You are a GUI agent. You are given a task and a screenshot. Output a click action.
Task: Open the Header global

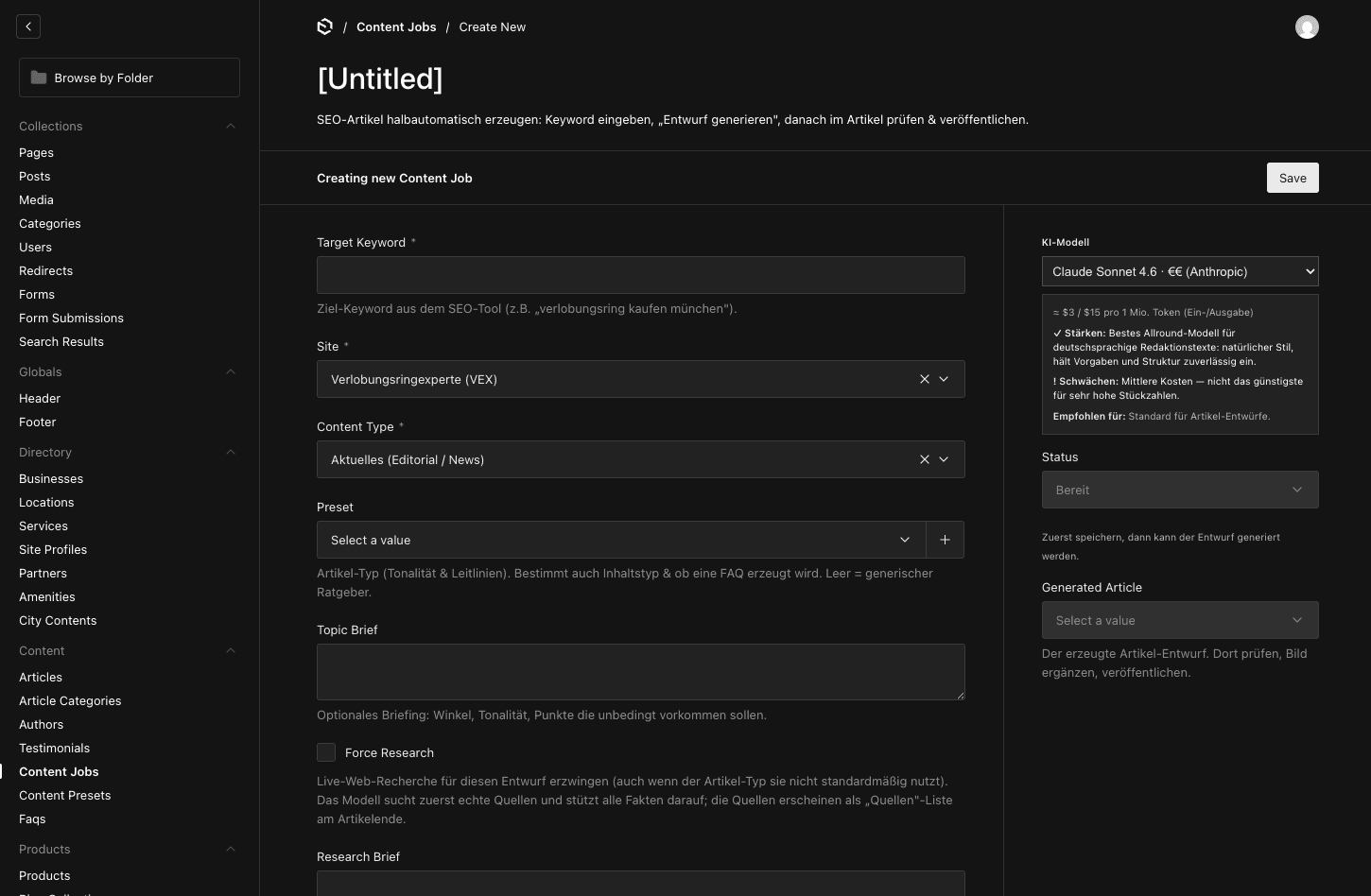(x=40, y=398)
